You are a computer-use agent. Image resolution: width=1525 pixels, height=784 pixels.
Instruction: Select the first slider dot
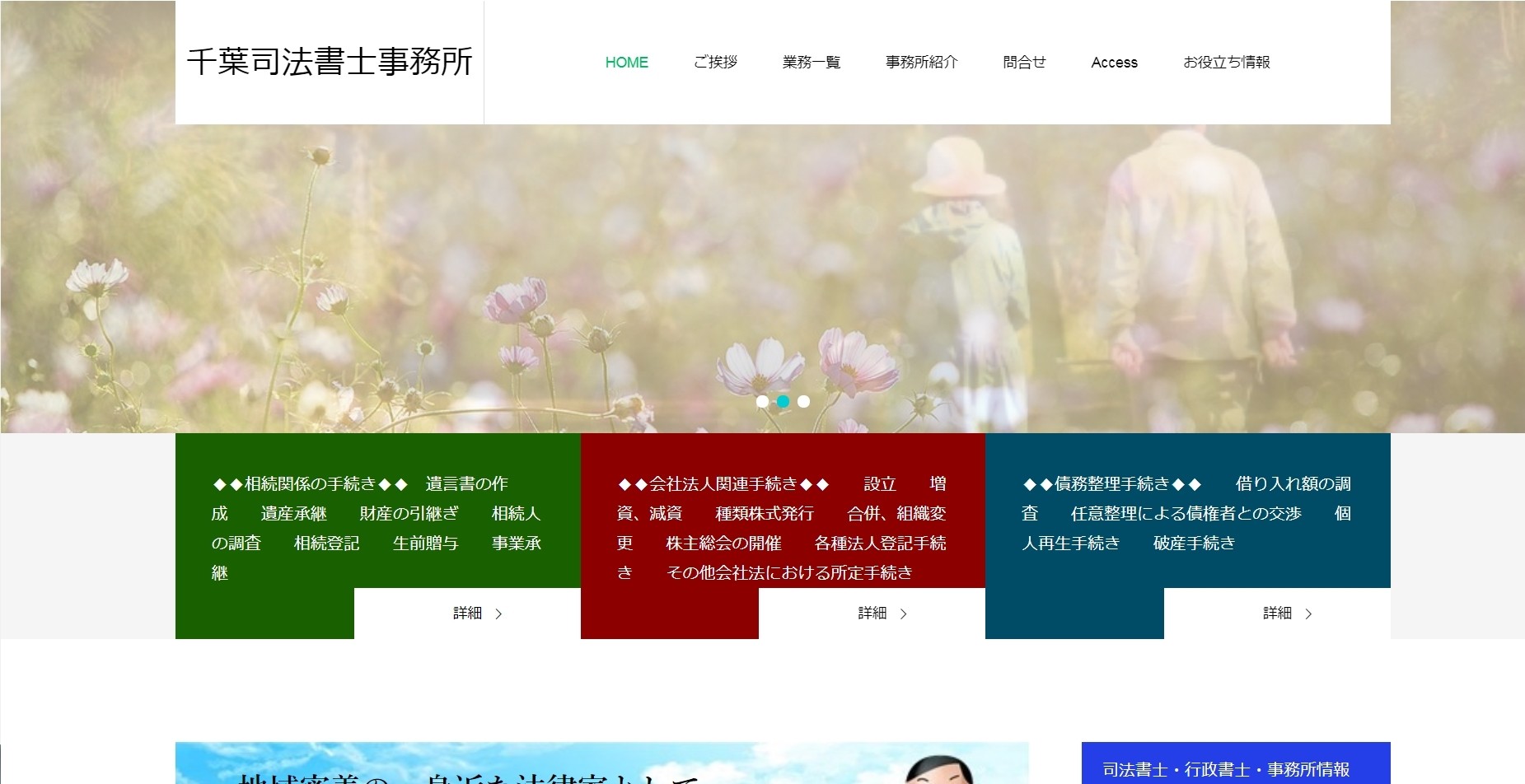tap(762, 401)
